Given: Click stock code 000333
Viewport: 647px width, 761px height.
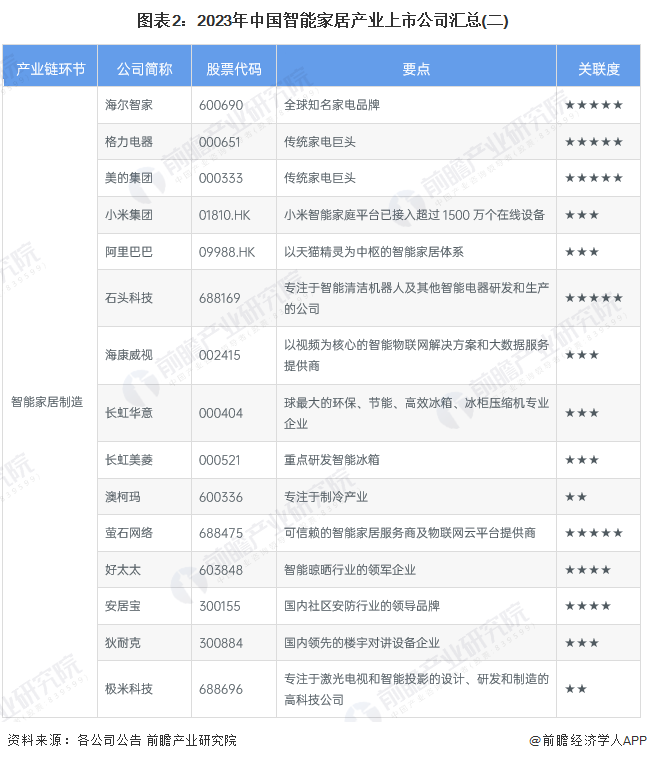Looking at the screenshot, I should [x=221, y=178].
